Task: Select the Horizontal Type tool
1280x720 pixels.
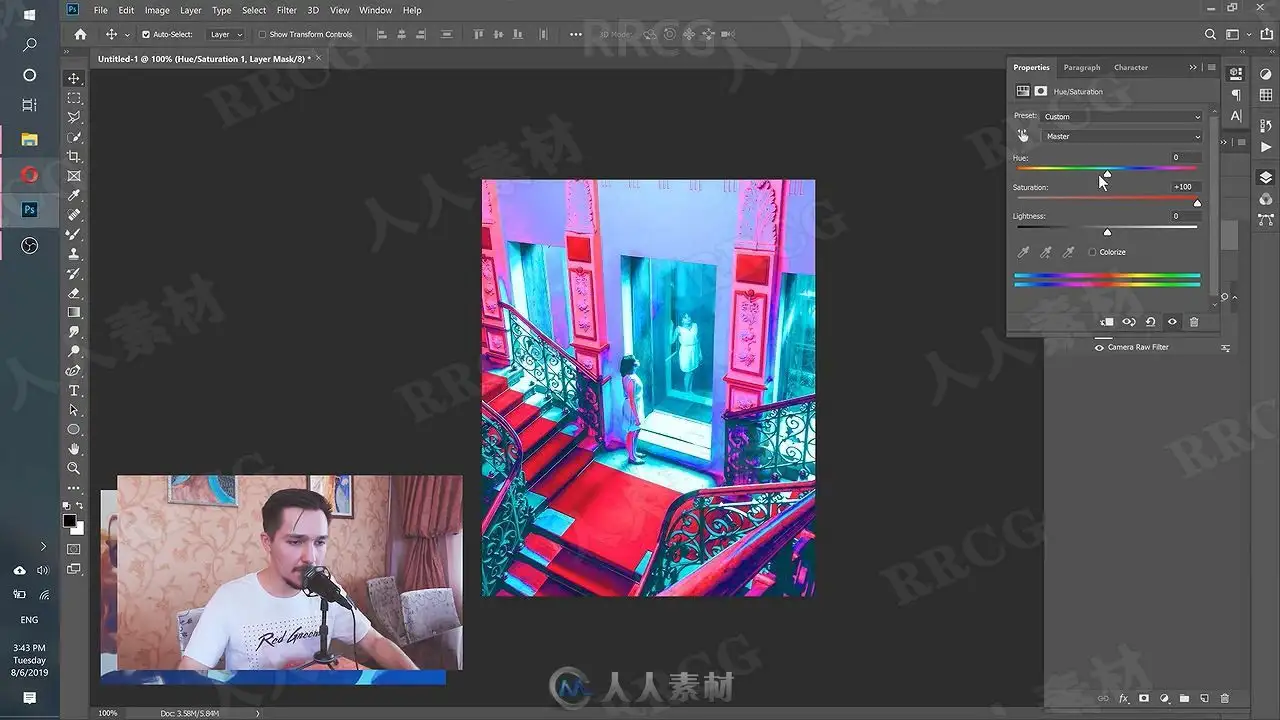Action: 74,390
